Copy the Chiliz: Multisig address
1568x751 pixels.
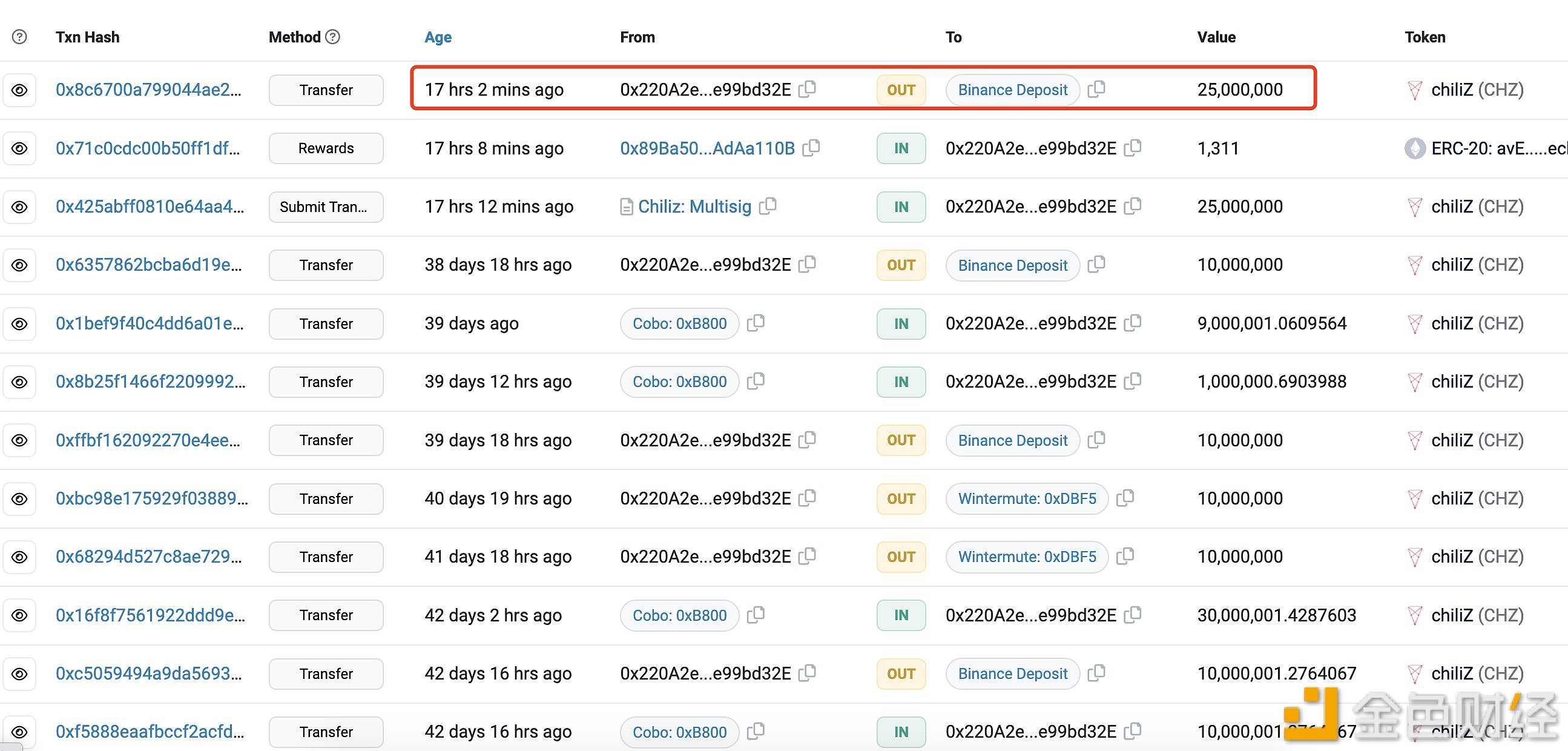click(x=768, y=206)
